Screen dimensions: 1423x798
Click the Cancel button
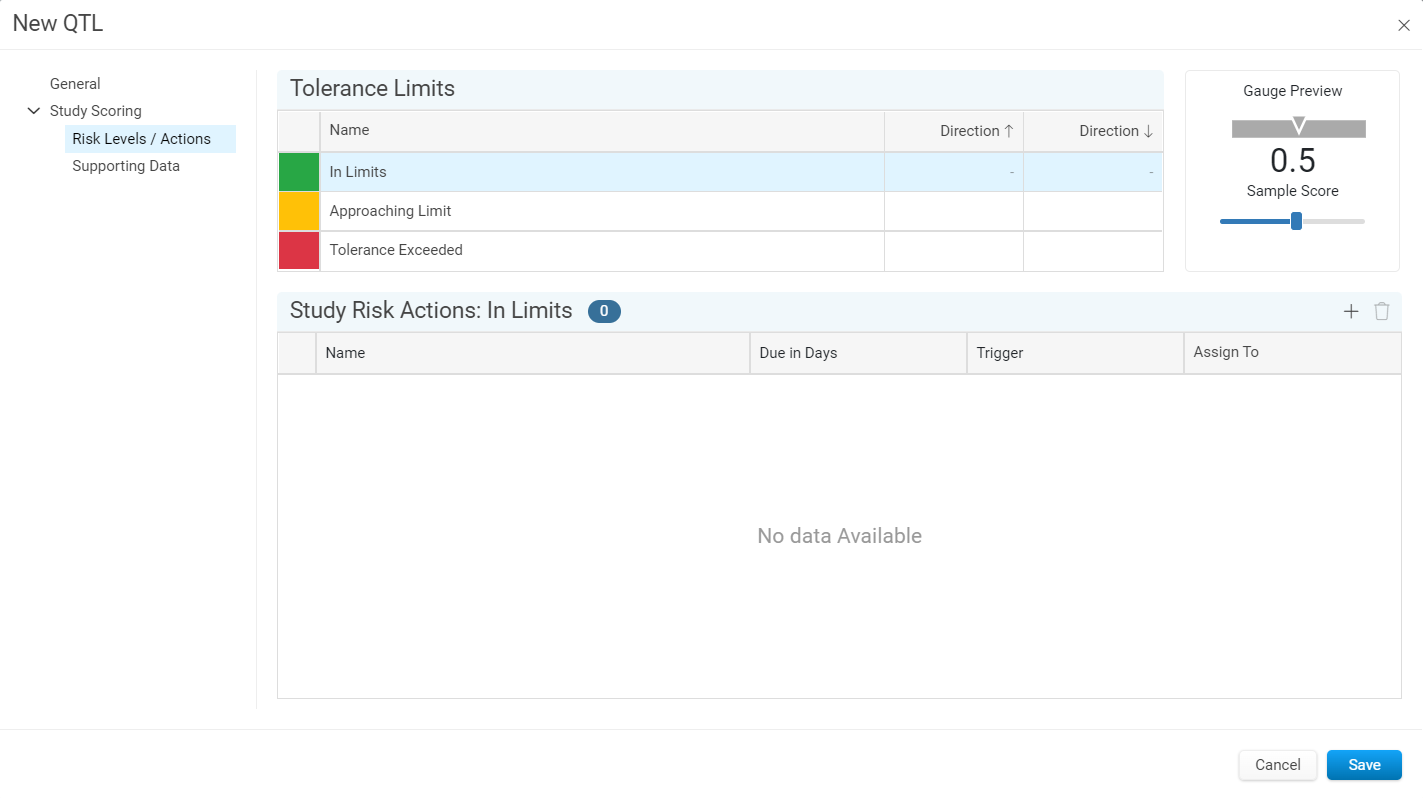[x=1278, y=765]
